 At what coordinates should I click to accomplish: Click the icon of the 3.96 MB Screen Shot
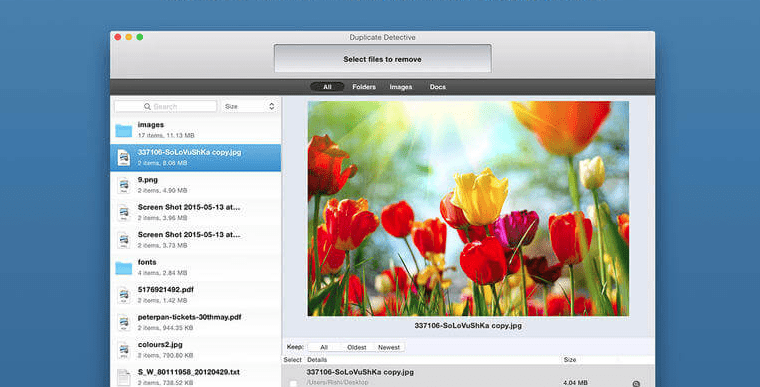124,212
